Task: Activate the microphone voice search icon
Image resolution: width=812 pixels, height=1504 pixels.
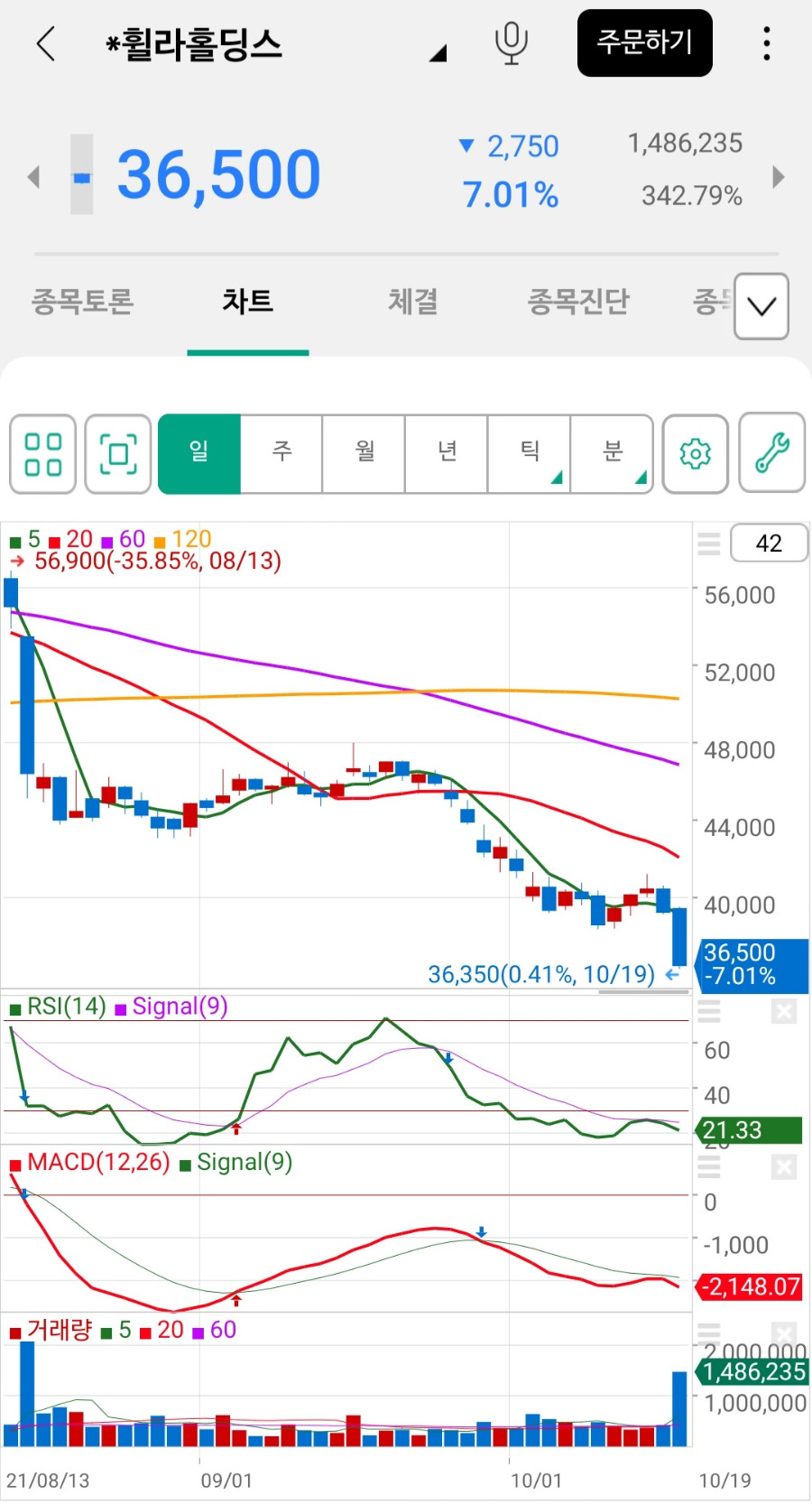Action: click(x=512, y=43)
